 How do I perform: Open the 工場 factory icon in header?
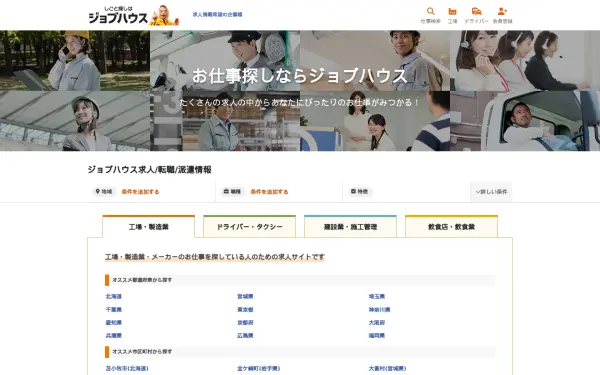(452, 15)
